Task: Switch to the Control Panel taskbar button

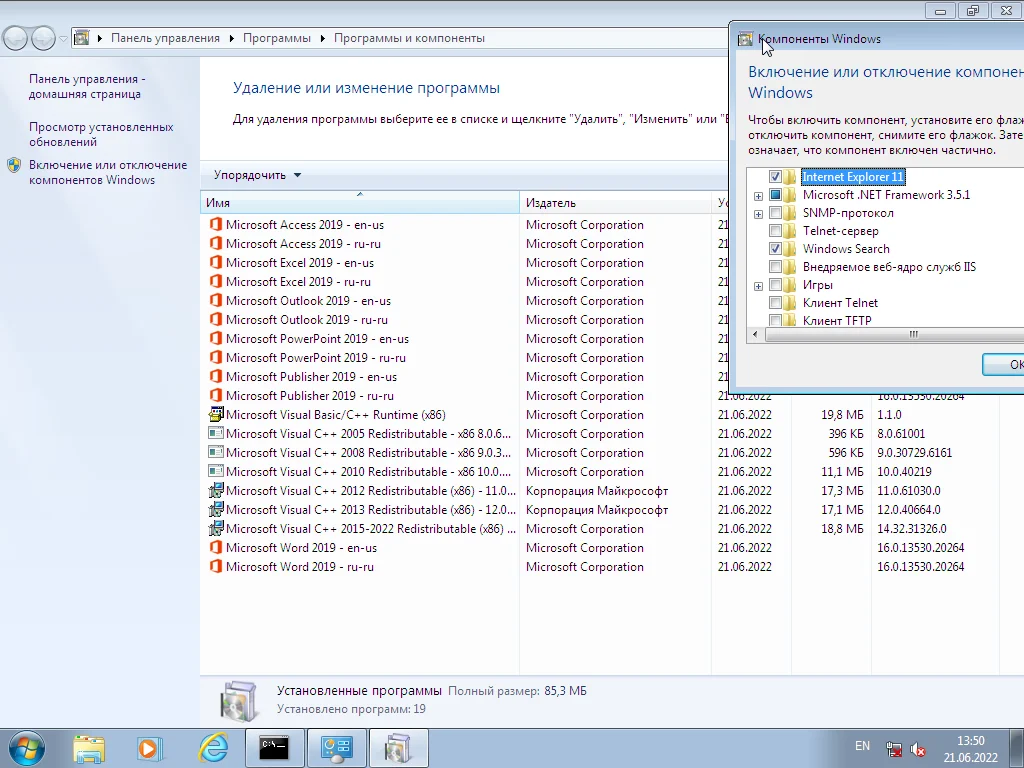Action: click(336, 748)
